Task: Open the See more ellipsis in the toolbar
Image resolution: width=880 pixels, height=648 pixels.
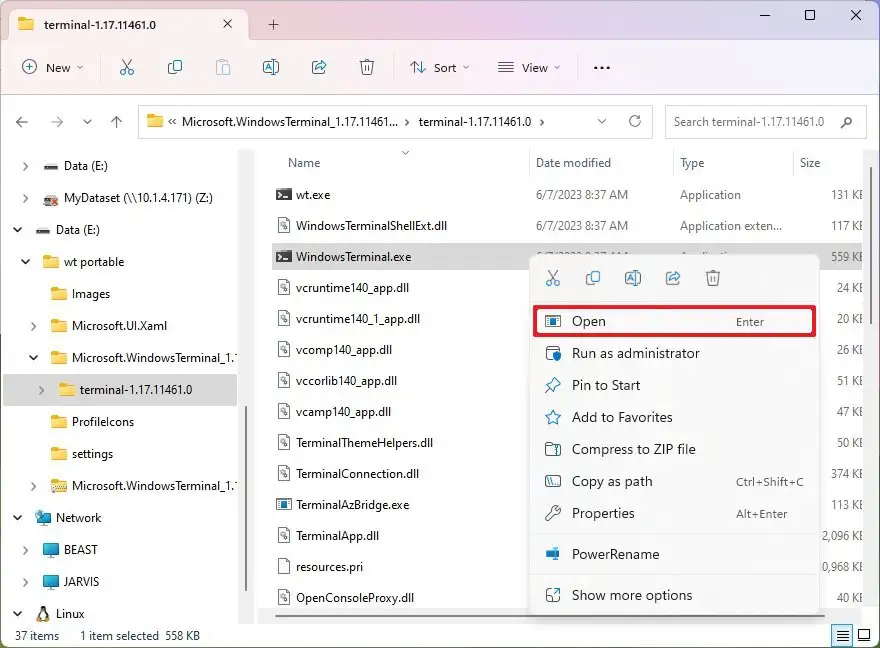Action: click(601, 67)
